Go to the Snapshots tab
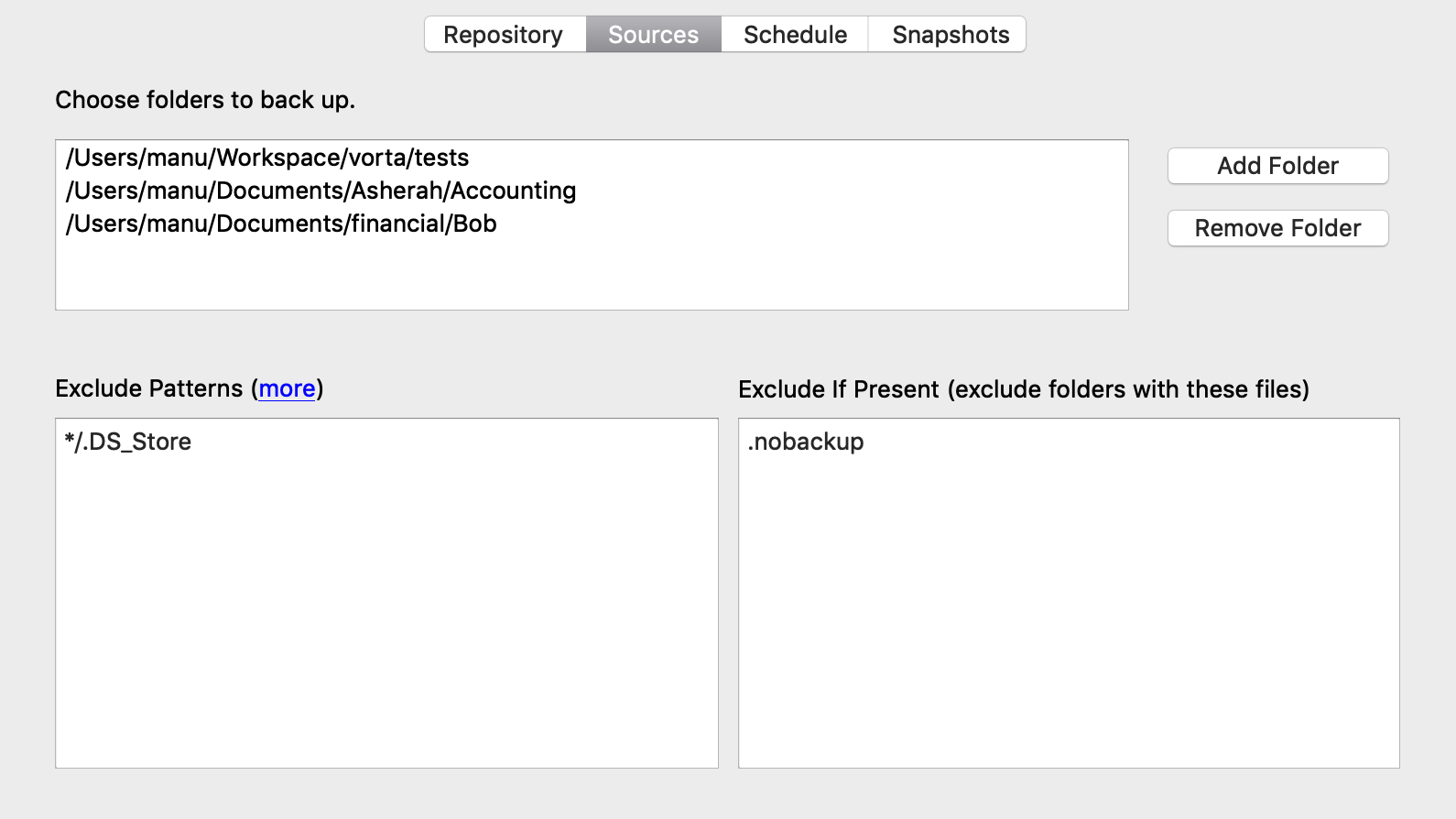 point(951,35)
